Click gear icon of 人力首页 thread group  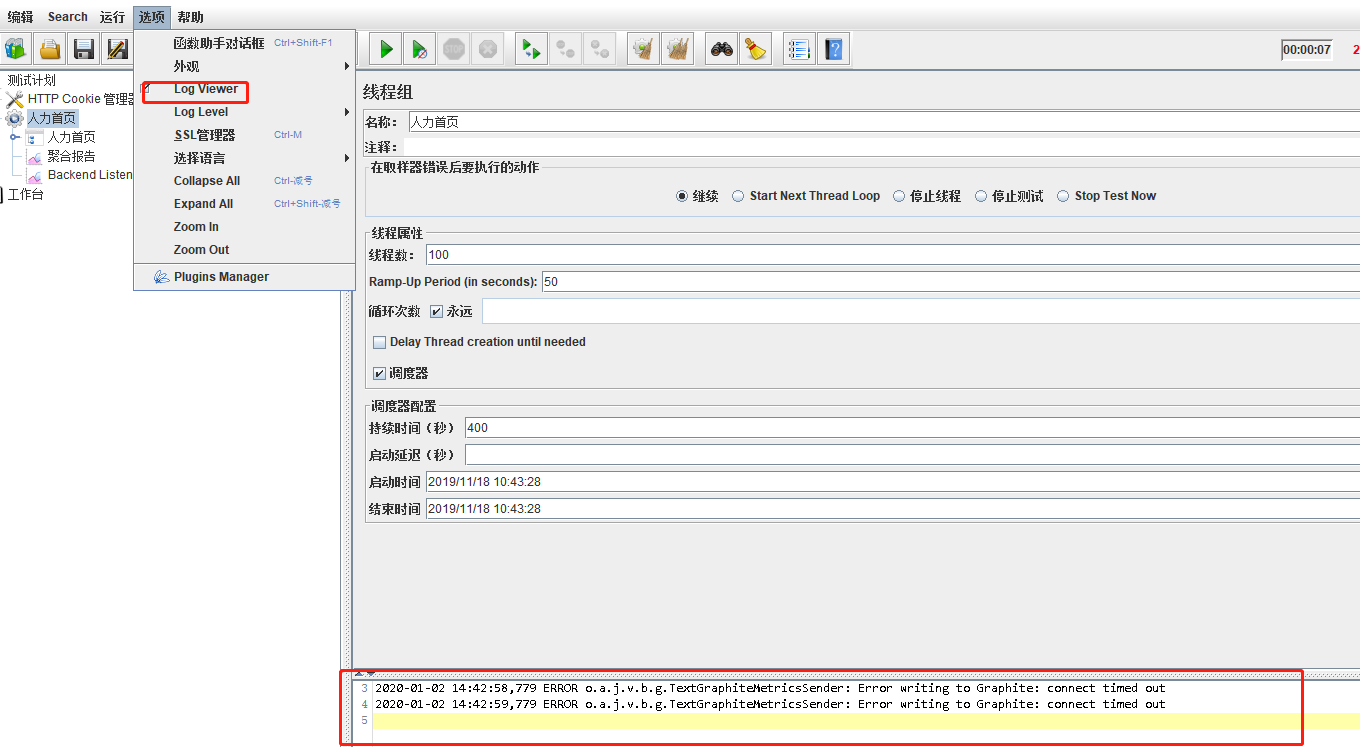(x=15, y=119)
